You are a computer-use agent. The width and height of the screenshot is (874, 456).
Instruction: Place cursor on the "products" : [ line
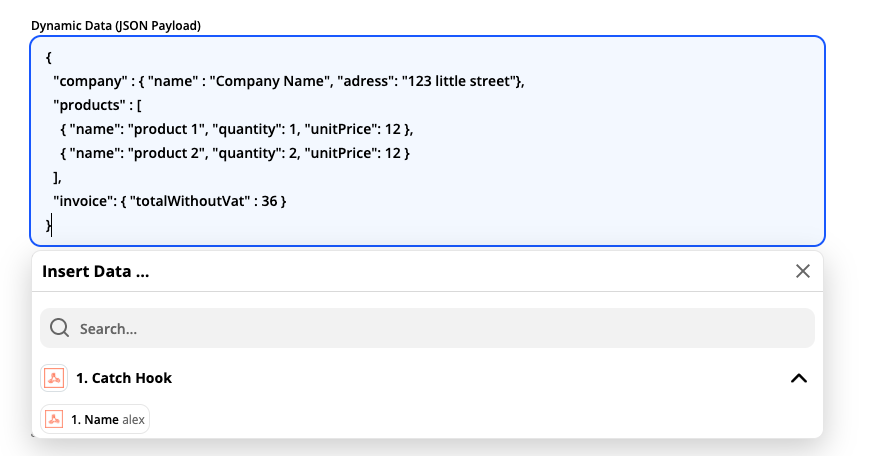click(98, 105)
